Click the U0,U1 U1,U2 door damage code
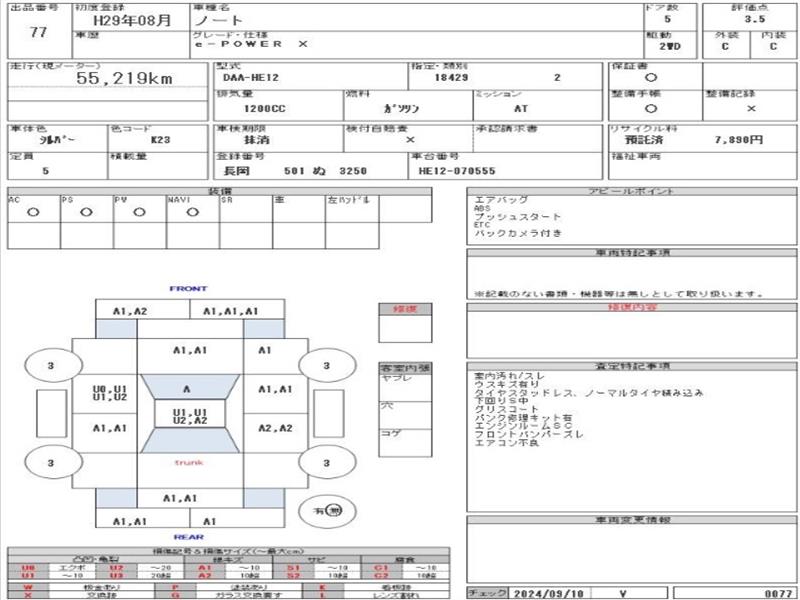Image resolution: width=800 pixels, height=600 pixels. point(110,393)
